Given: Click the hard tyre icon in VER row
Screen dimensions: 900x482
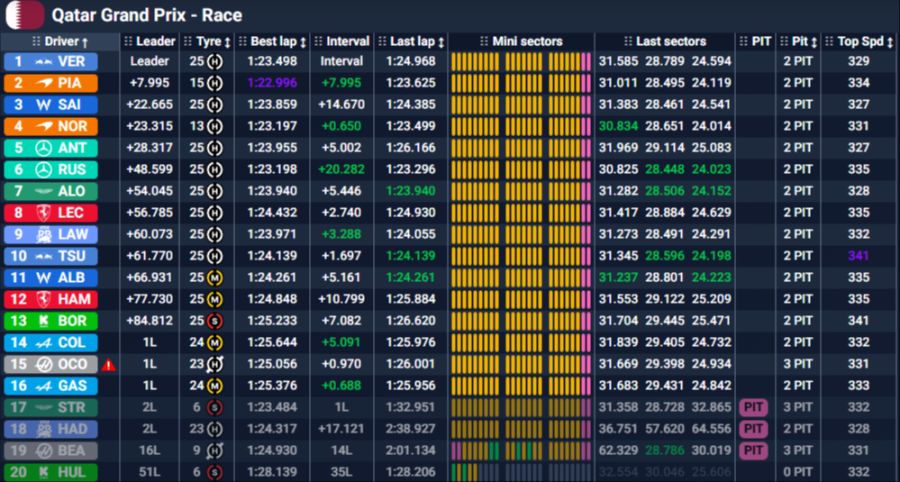Looking at the screenshot, I should [x=215, y=61].
